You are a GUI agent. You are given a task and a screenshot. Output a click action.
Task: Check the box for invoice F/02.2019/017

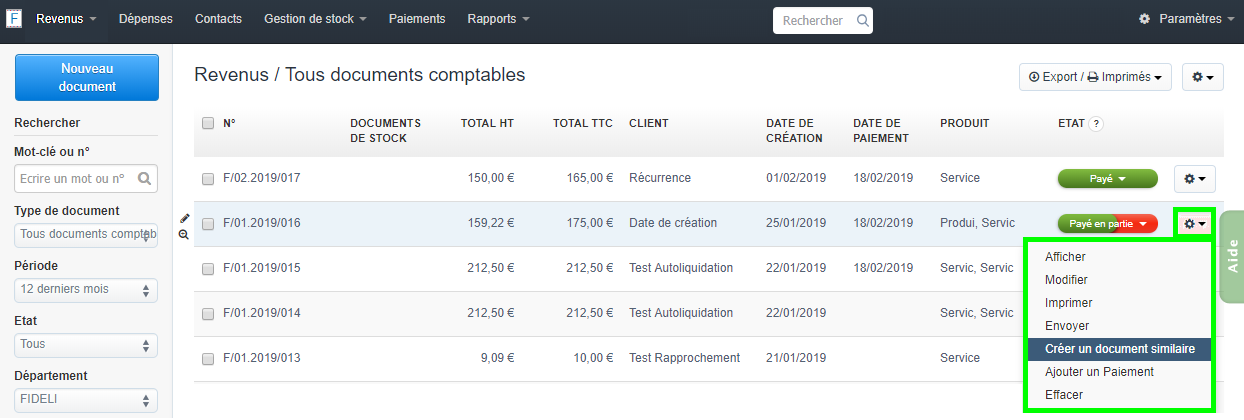[208, 179]
